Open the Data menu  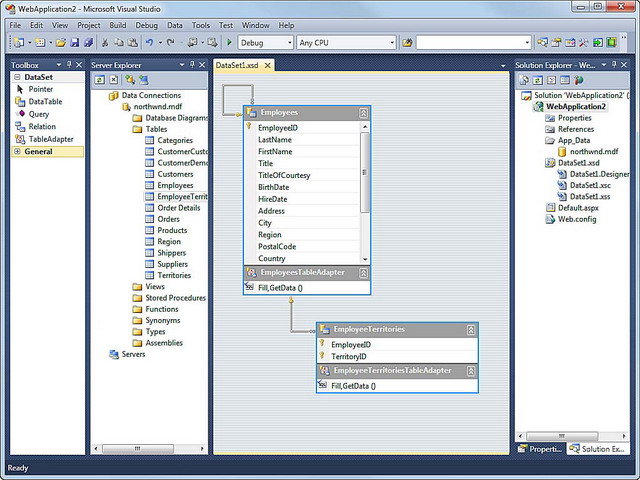click(x=175, y=25)
